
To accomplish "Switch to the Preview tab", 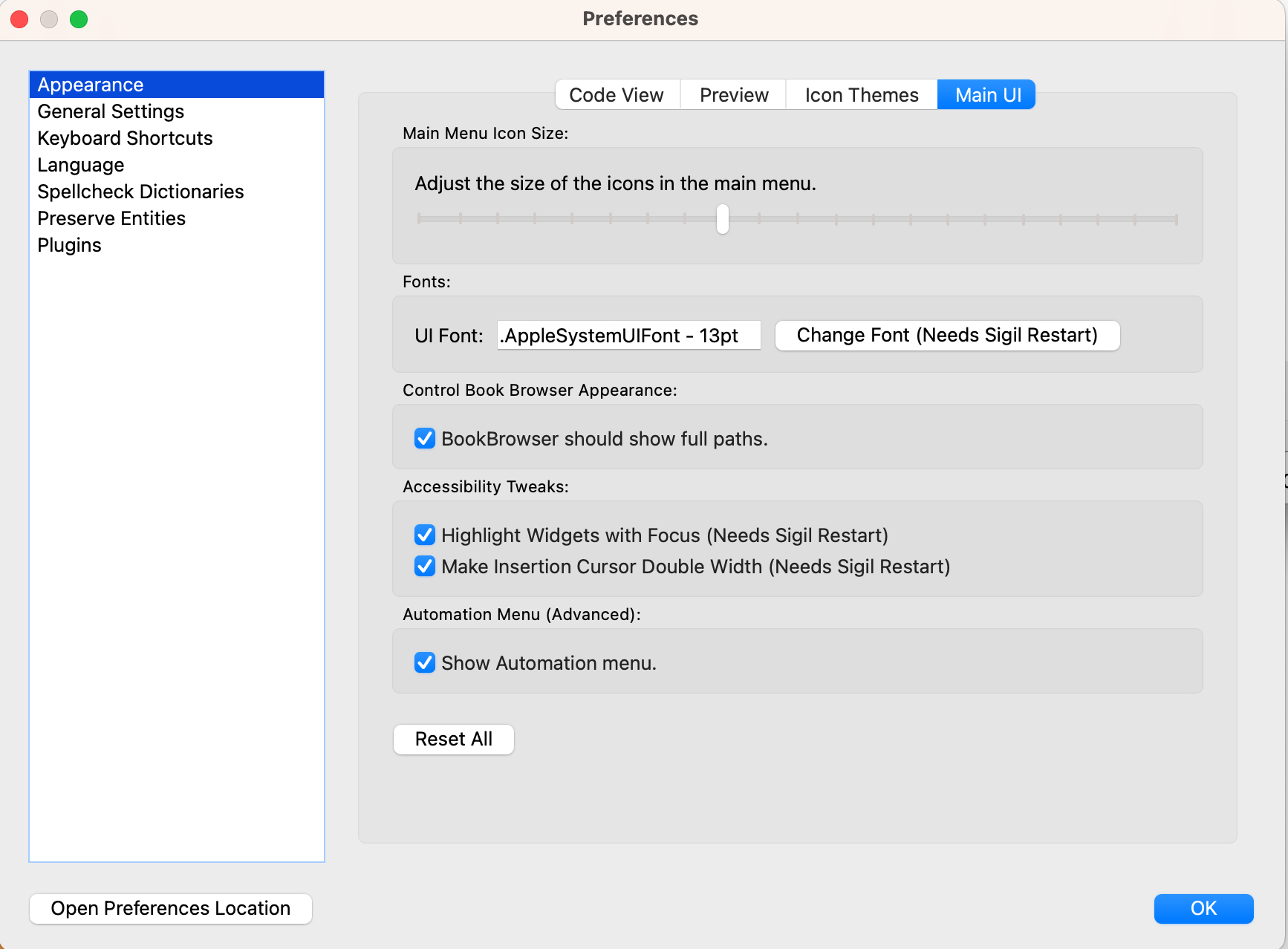I will [734, 95].
